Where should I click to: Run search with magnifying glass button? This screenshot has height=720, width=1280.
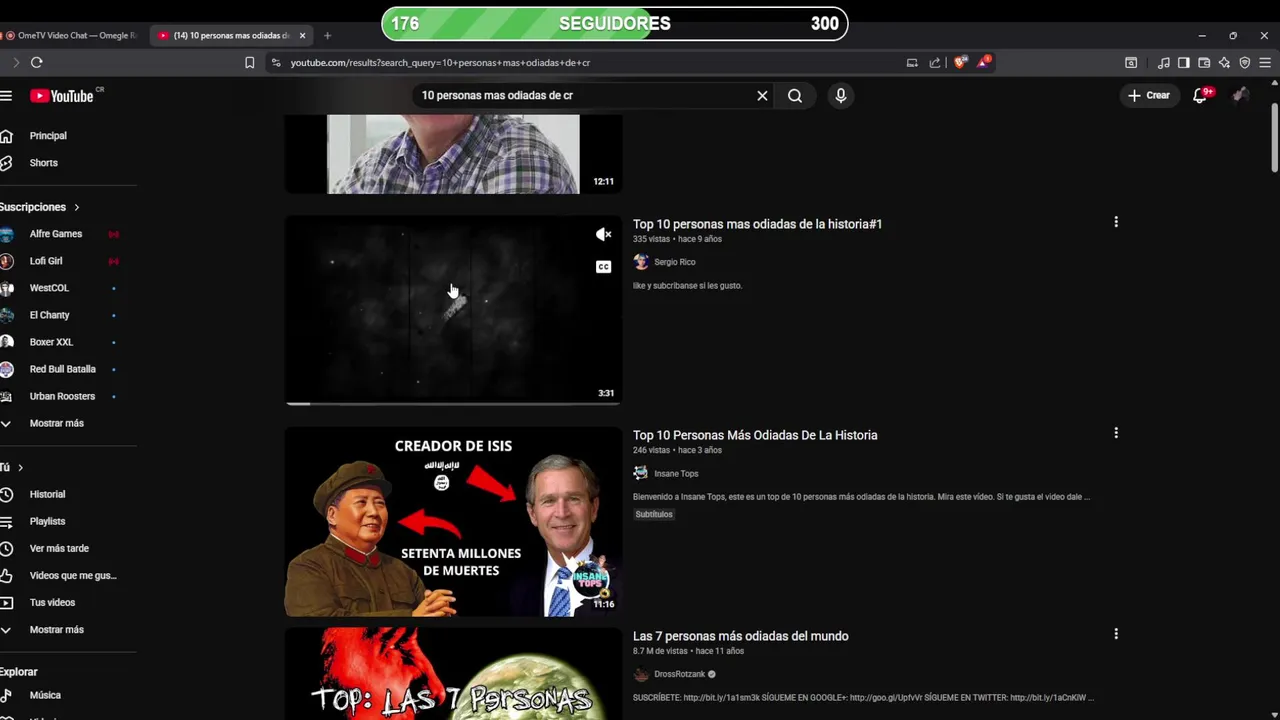tap(795, 96)
